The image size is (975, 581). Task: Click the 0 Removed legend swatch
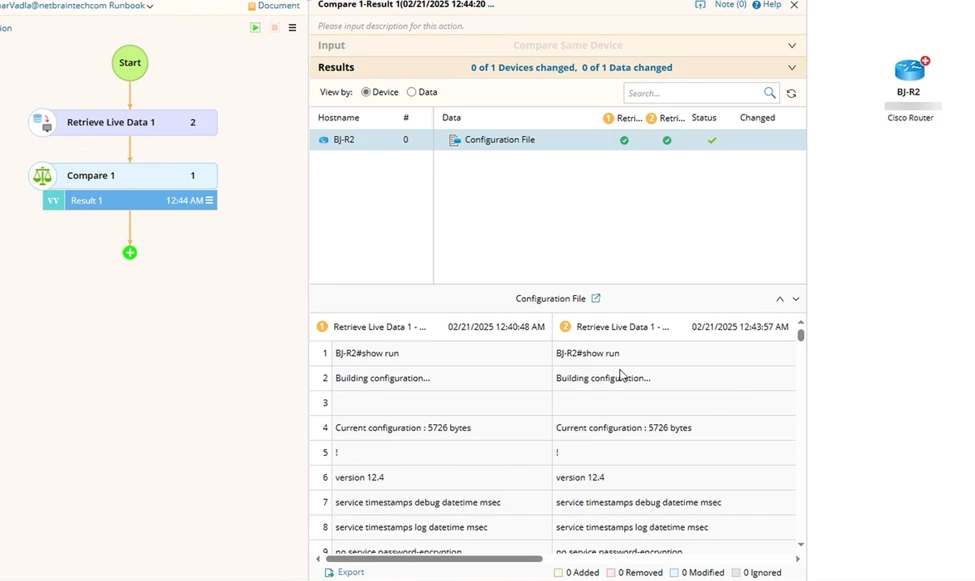(611, 573)
